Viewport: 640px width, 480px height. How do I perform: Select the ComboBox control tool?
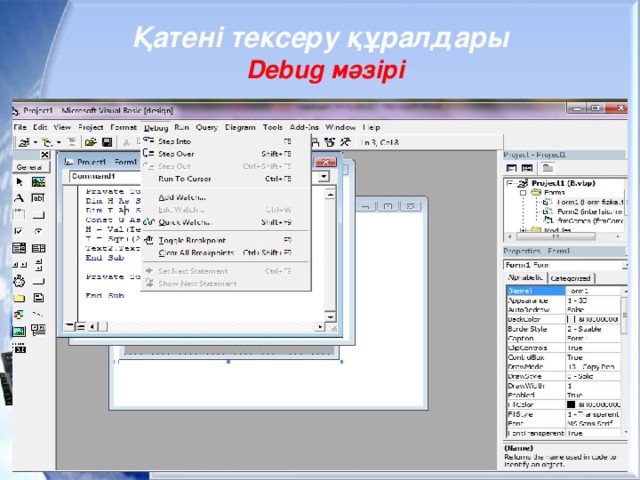point(19,248)
